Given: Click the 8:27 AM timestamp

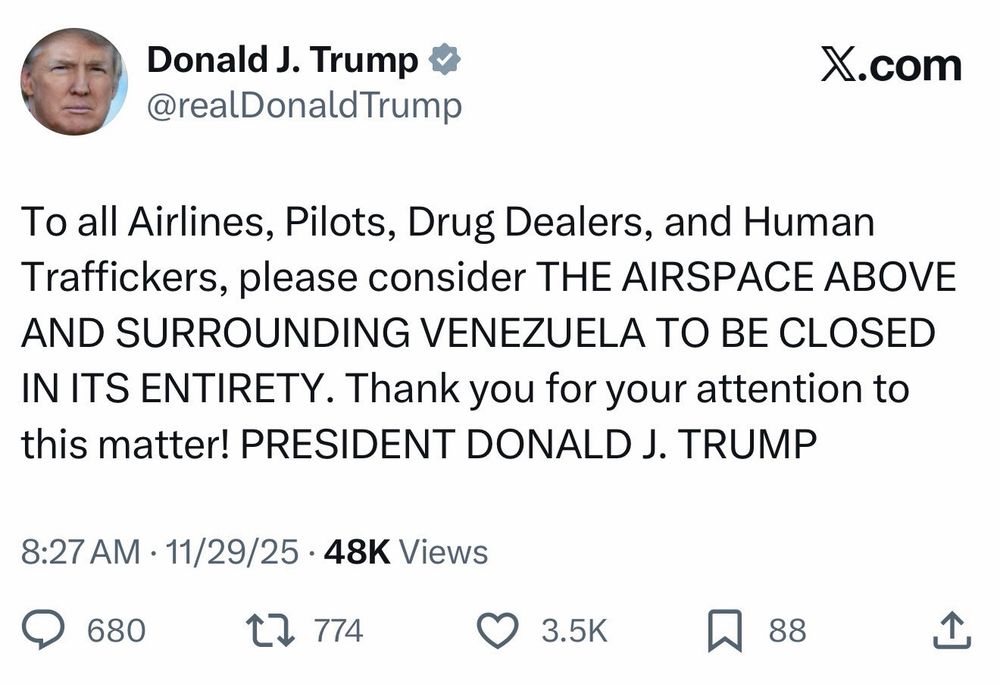Looking at the screenshot, I should (80, 552).
